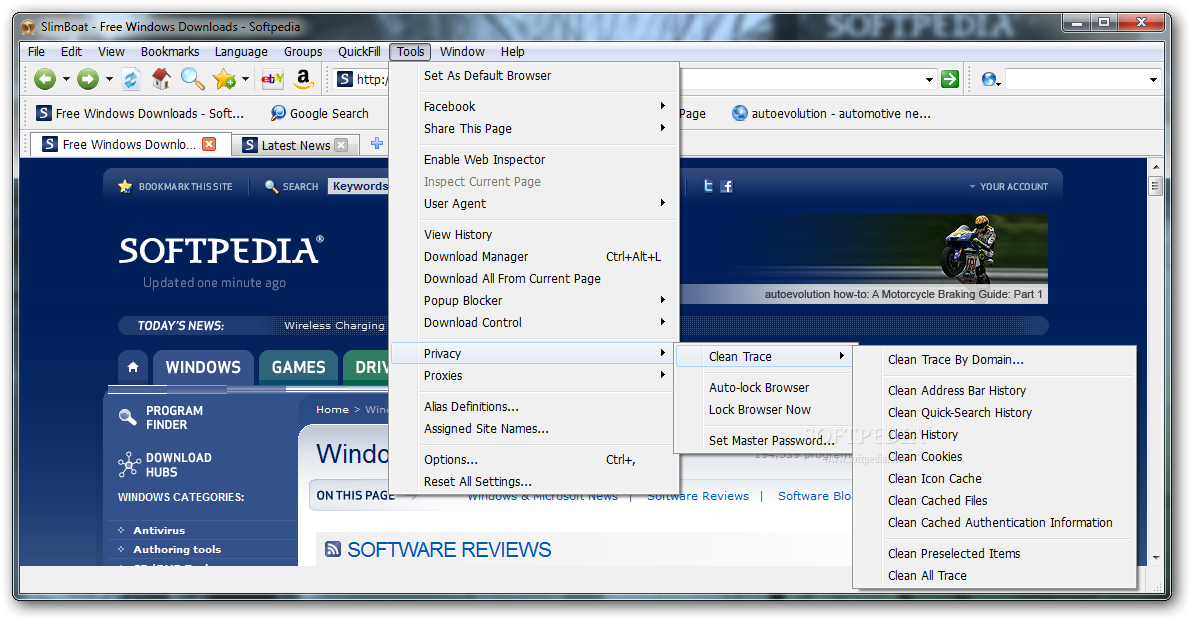Close the Latest News tab
Screen dimensions: 1192x621
(341, 144)
